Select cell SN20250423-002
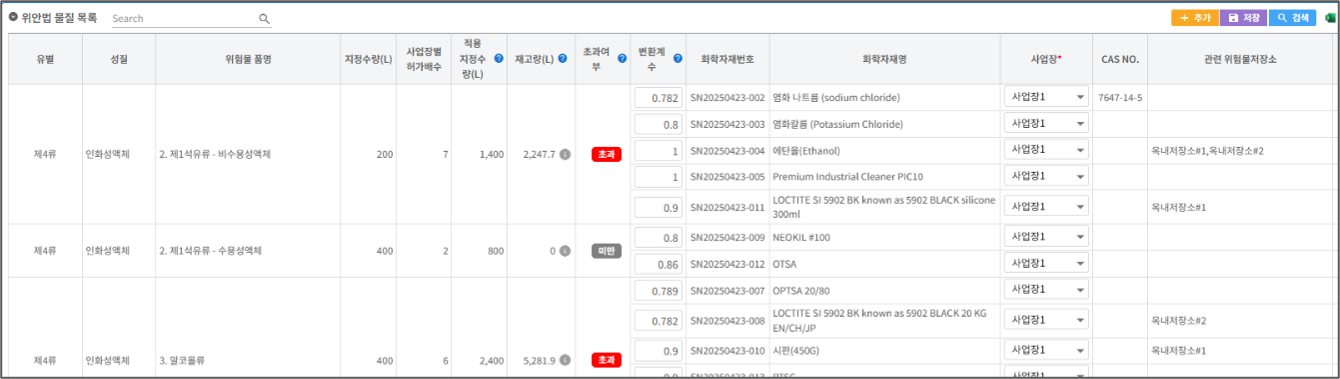 (x=727, y=98)
